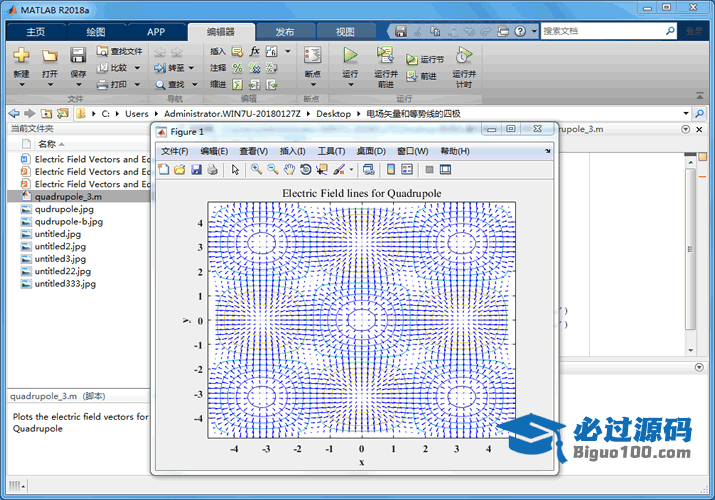Screen dimensions: 715x500
Task: Click Hide Plot Tools icon in Figure 1
Action: pos(429,170)
